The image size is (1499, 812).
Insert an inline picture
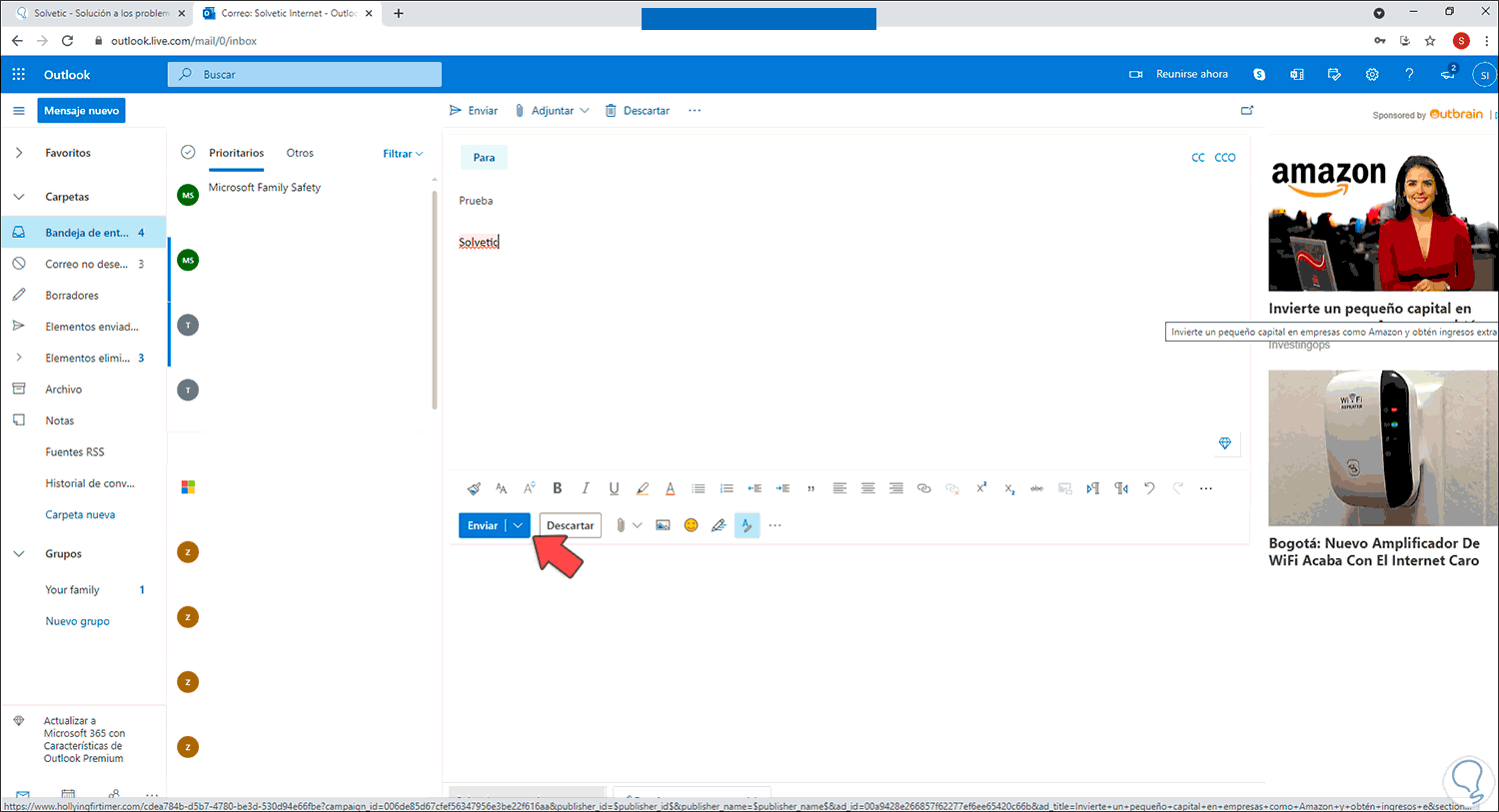click(663, 524)
